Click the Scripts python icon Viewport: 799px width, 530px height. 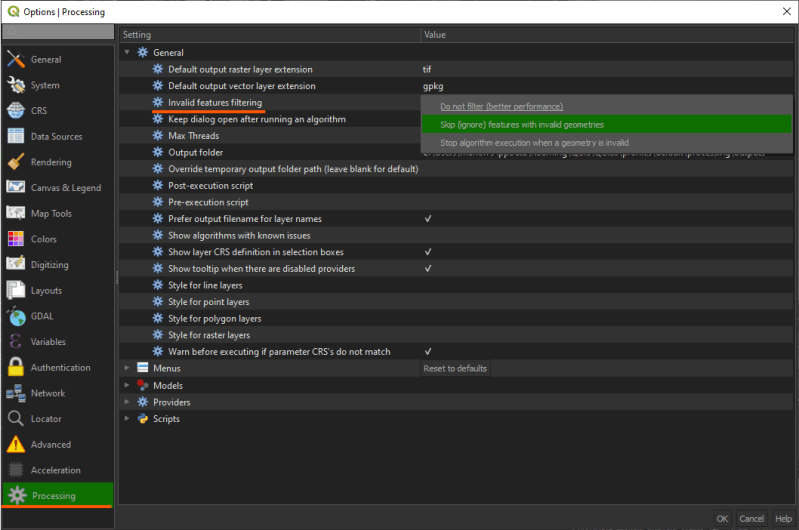click(x=143, y=418)
